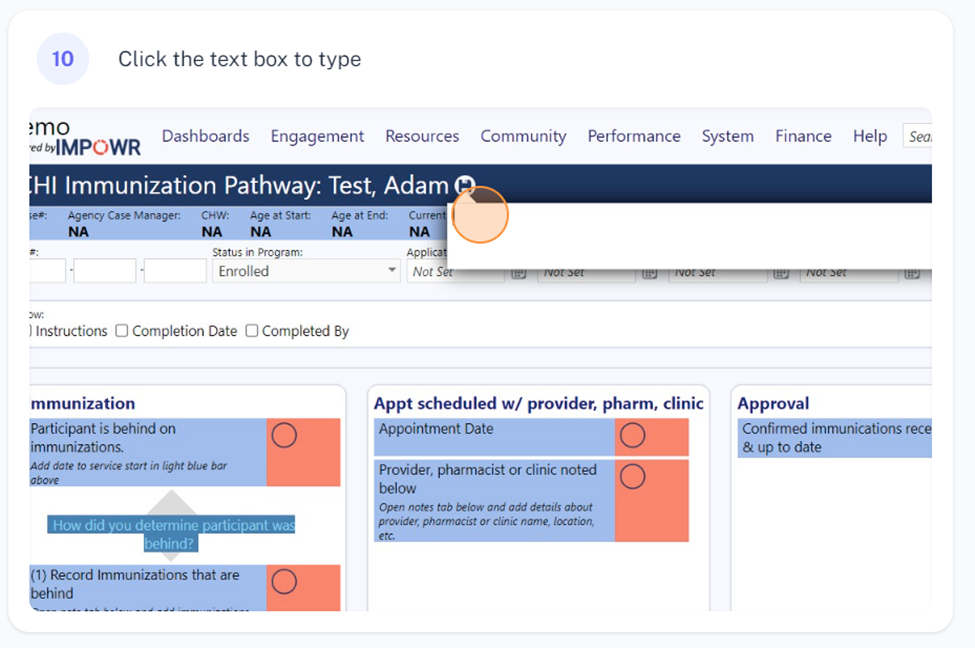Viewport: 975px width, 648px height.
Task: Click the last number segment input box
Action: (175, 271)
